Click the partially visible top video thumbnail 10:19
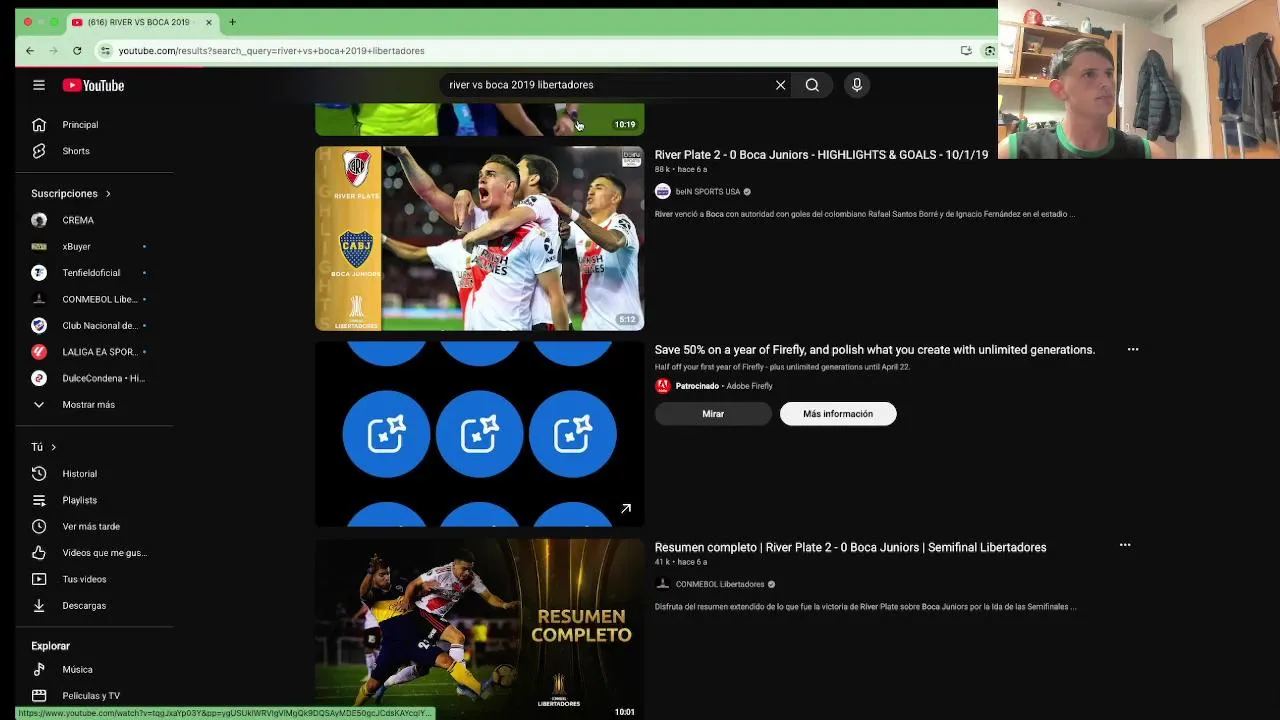 [480, 119]
